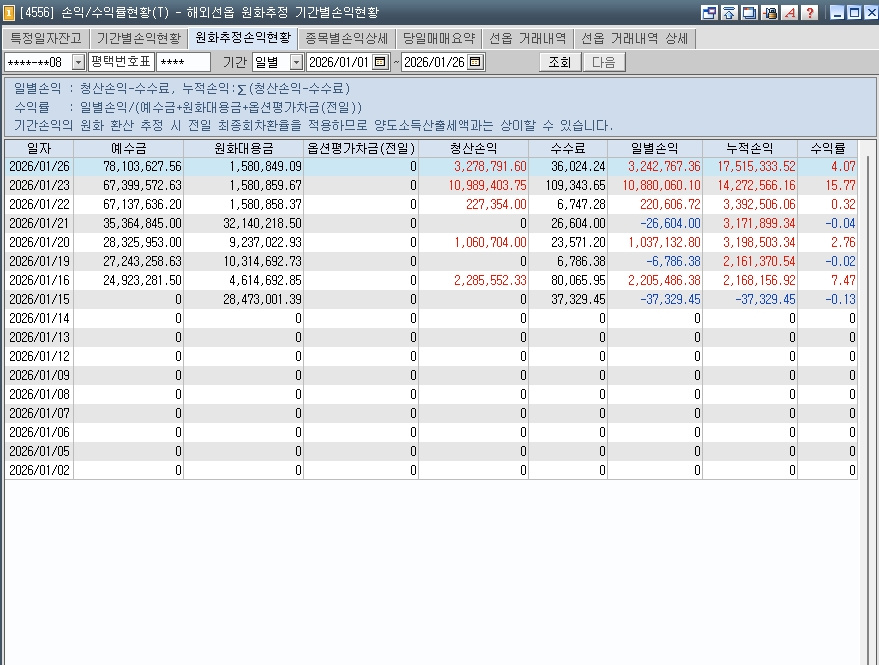Click the 누적손익 column header

pos(750,149)
